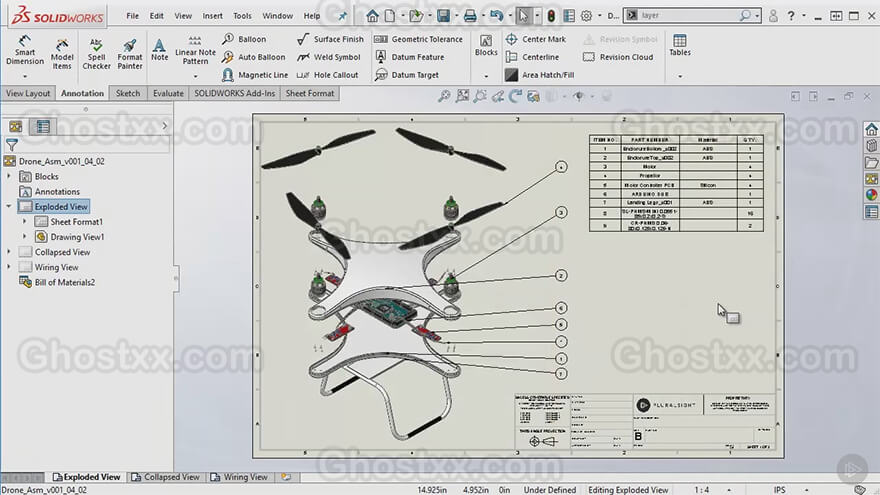Select Drone_Asm_v001_04_02 root node

click(x=54, y=161)
